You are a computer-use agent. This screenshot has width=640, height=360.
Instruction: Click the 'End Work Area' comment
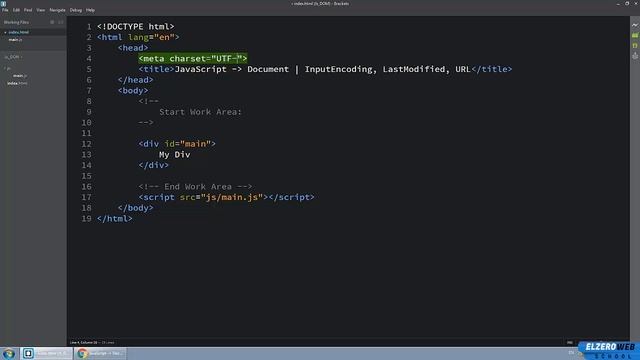196,187
